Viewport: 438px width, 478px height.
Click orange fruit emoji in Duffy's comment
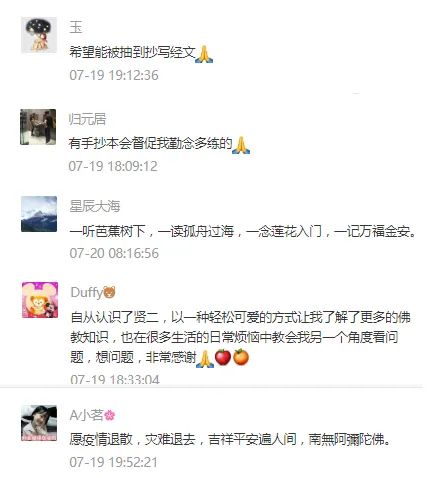pyautogui.click(x=241, y=357)
